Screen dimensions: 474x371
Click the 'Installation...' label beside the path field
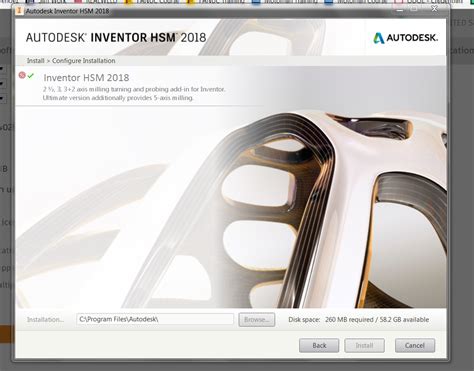pyautogui.click(x=46, y=320)
